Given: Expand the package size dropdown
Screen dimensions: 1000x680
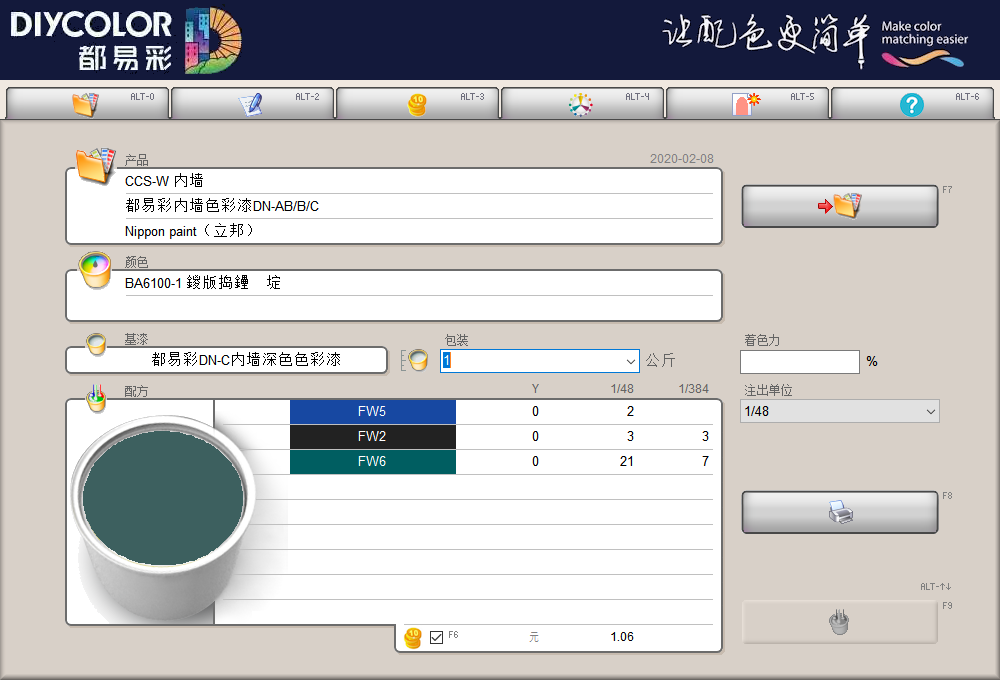Looking at the screenshot, I should 630,361.
